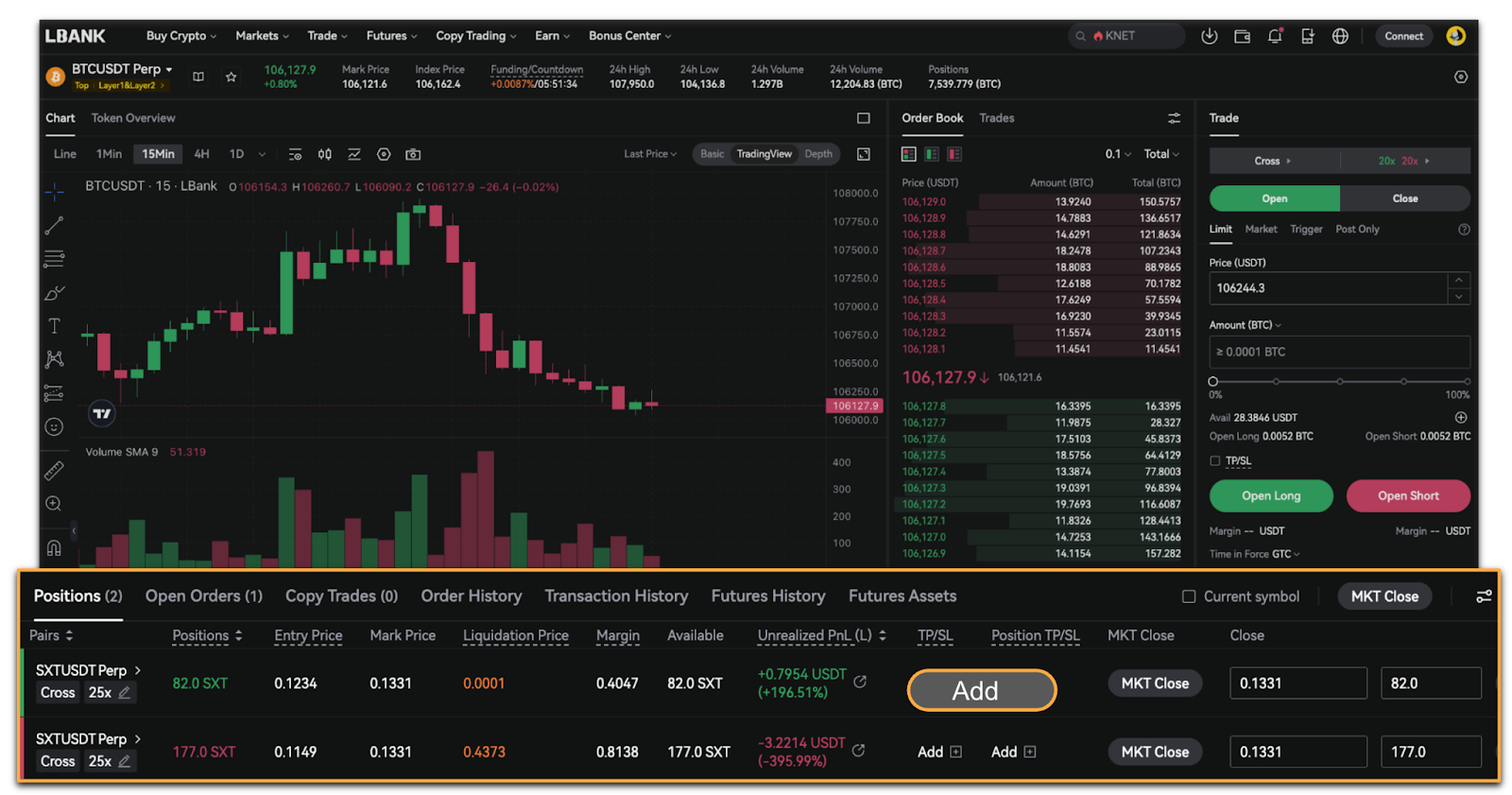Show both bids and asks view
This screenshot has width=1512, height=795.
pos(908,154)
